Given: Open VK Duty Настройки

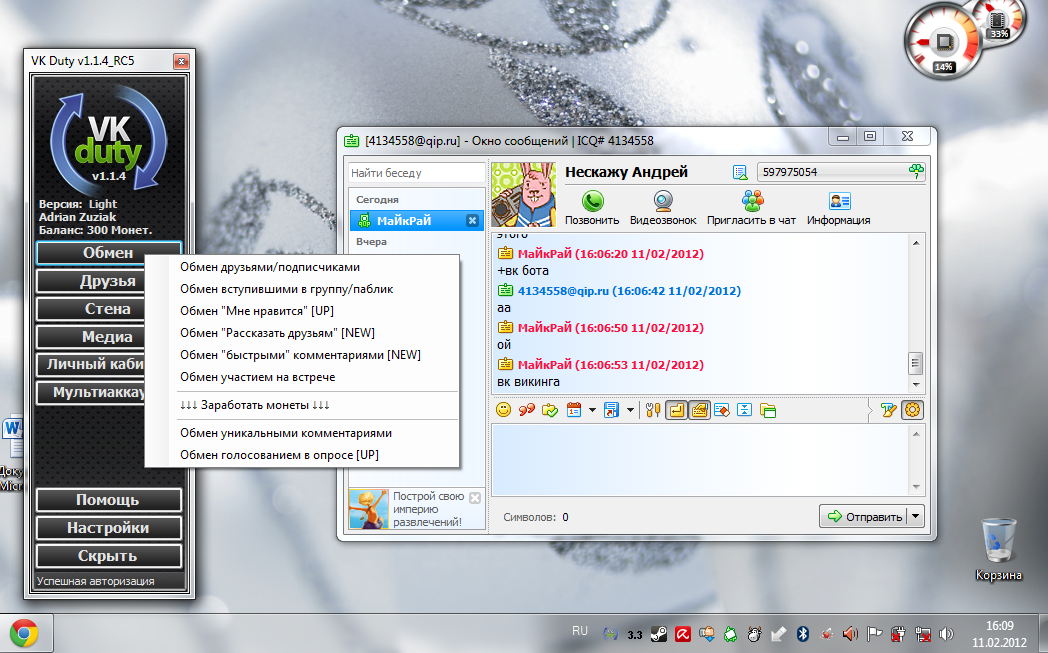Looking at the screenshot, I should 108,528.
